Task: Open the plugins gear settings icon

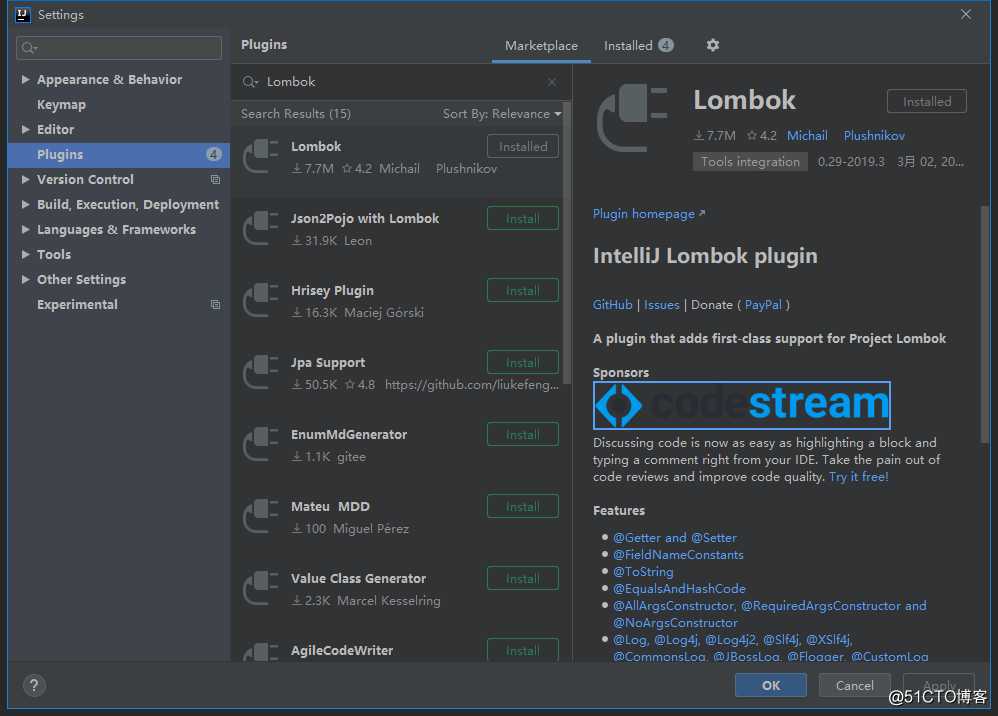Action: (x=712, y=45)
